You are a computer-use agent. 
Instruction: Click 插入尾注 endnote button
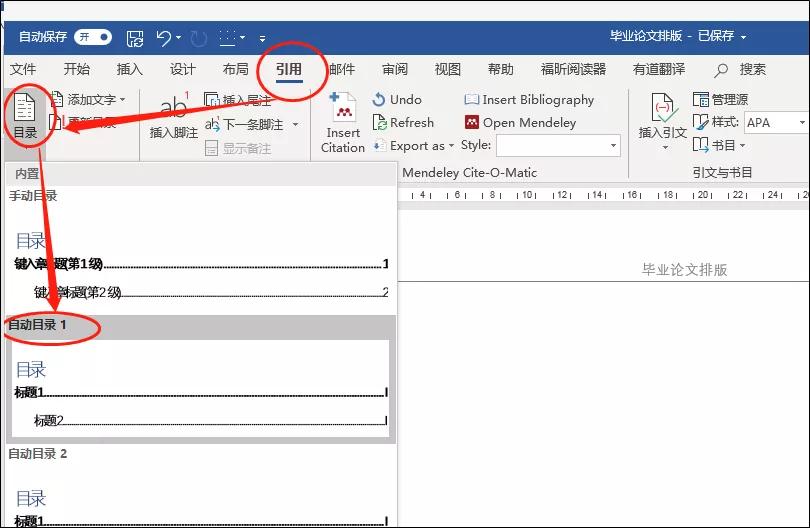[238, 100]
